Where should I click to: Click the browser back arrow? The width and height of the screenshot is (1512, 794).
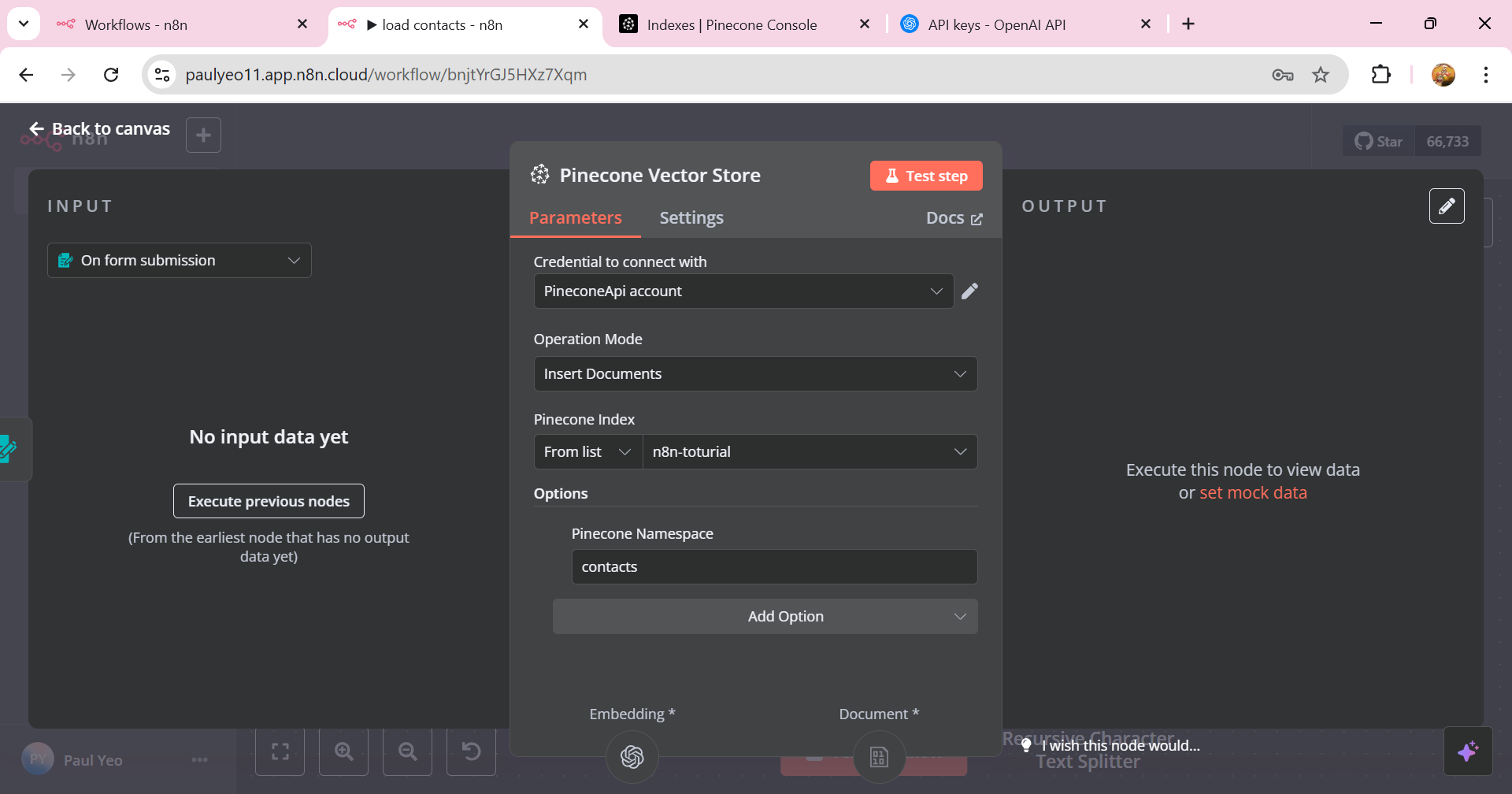click(26, 75)
